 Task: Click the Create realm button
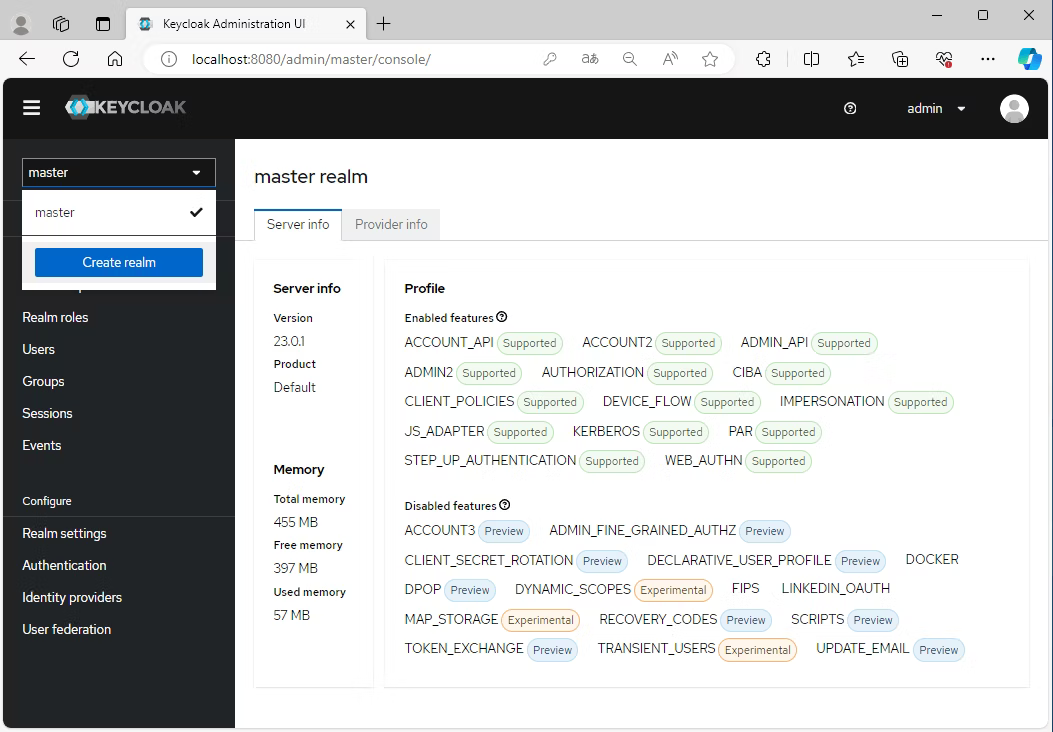point(119,262)
